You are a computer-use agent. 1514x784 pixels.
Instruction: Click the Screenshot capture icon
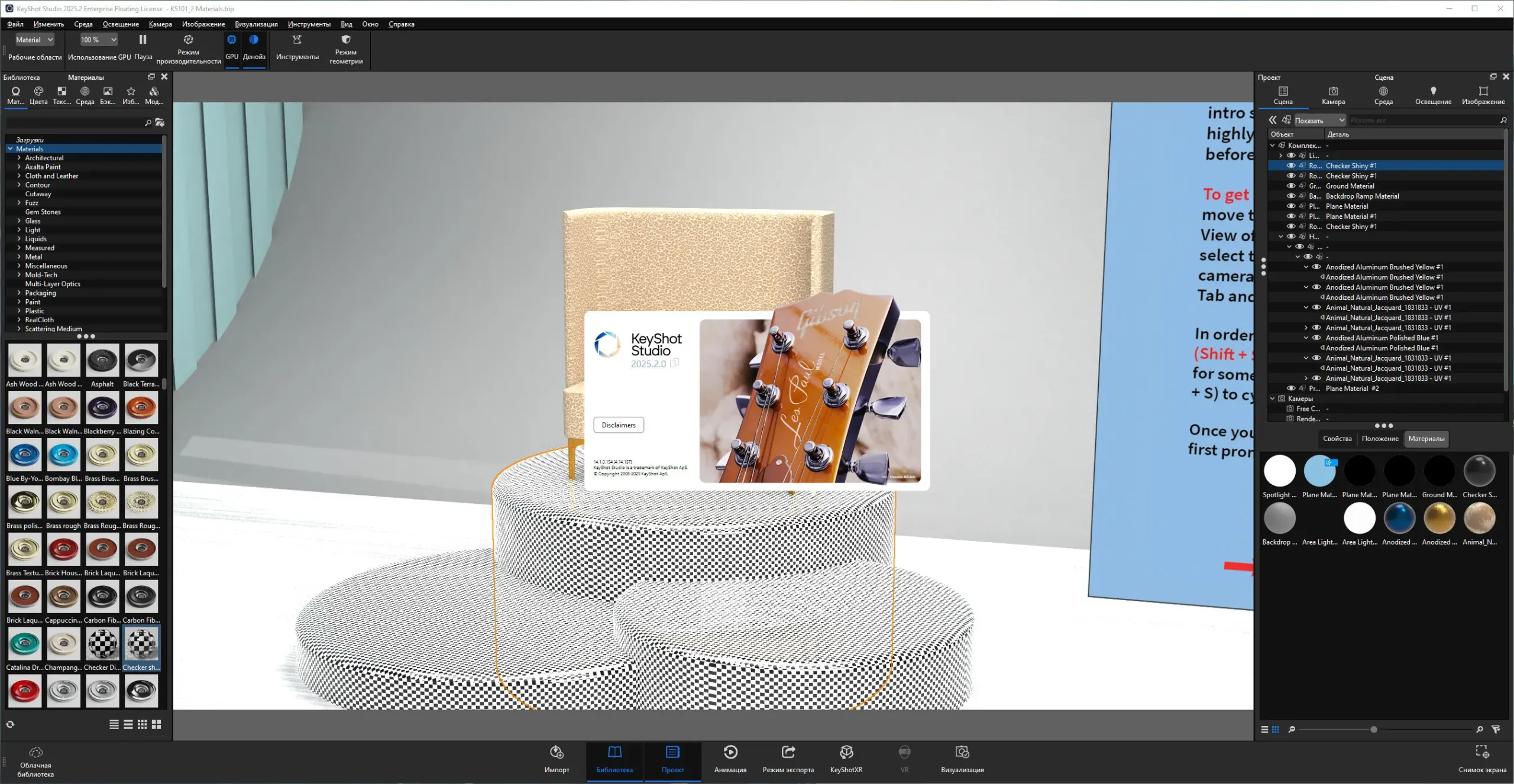tap(1481, 751)
